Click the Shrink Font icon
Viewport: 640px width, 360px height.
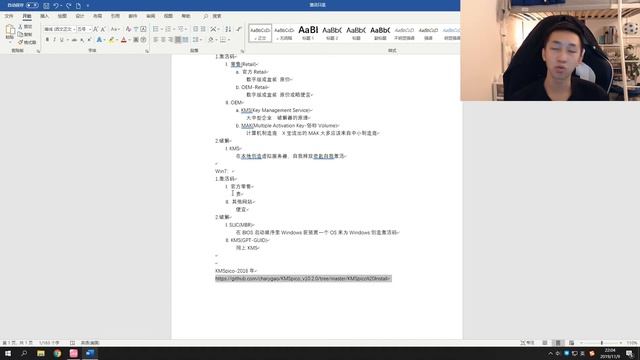tap(103, 29)
